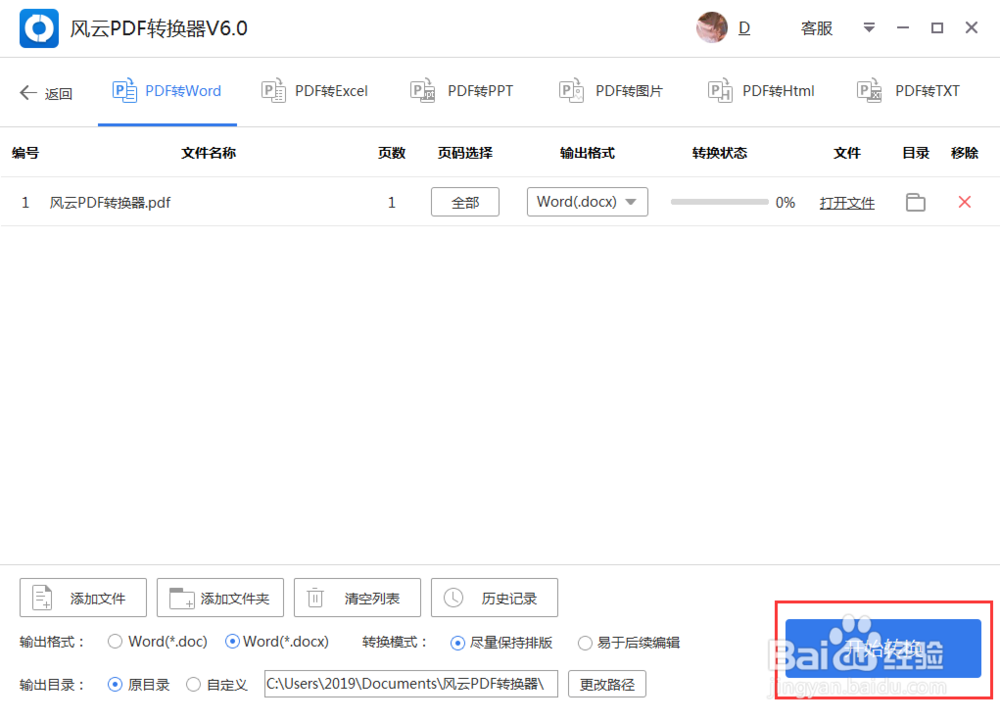Click the output path input field
The image size is (1000, 721).
(x=411, y=683)
